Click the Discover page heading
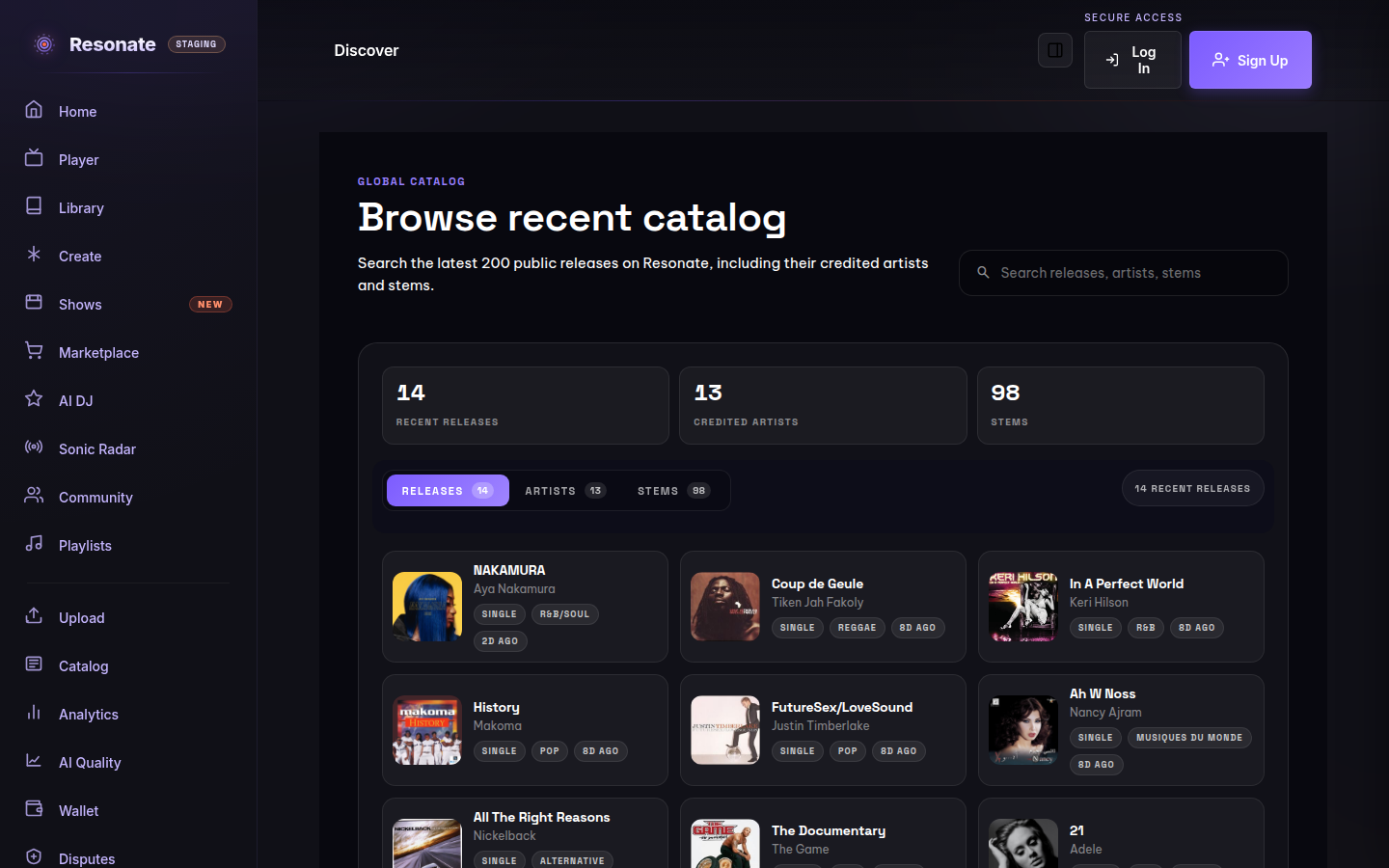Screen dimensions: 1389x868 pos(367,50)
